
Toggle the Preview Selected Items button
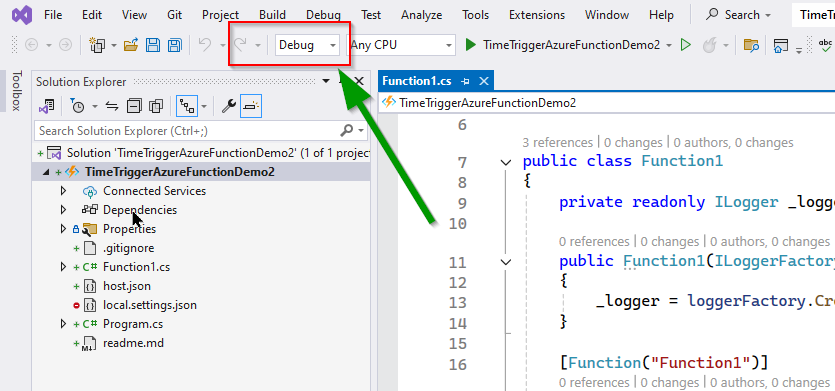(251, 107)
